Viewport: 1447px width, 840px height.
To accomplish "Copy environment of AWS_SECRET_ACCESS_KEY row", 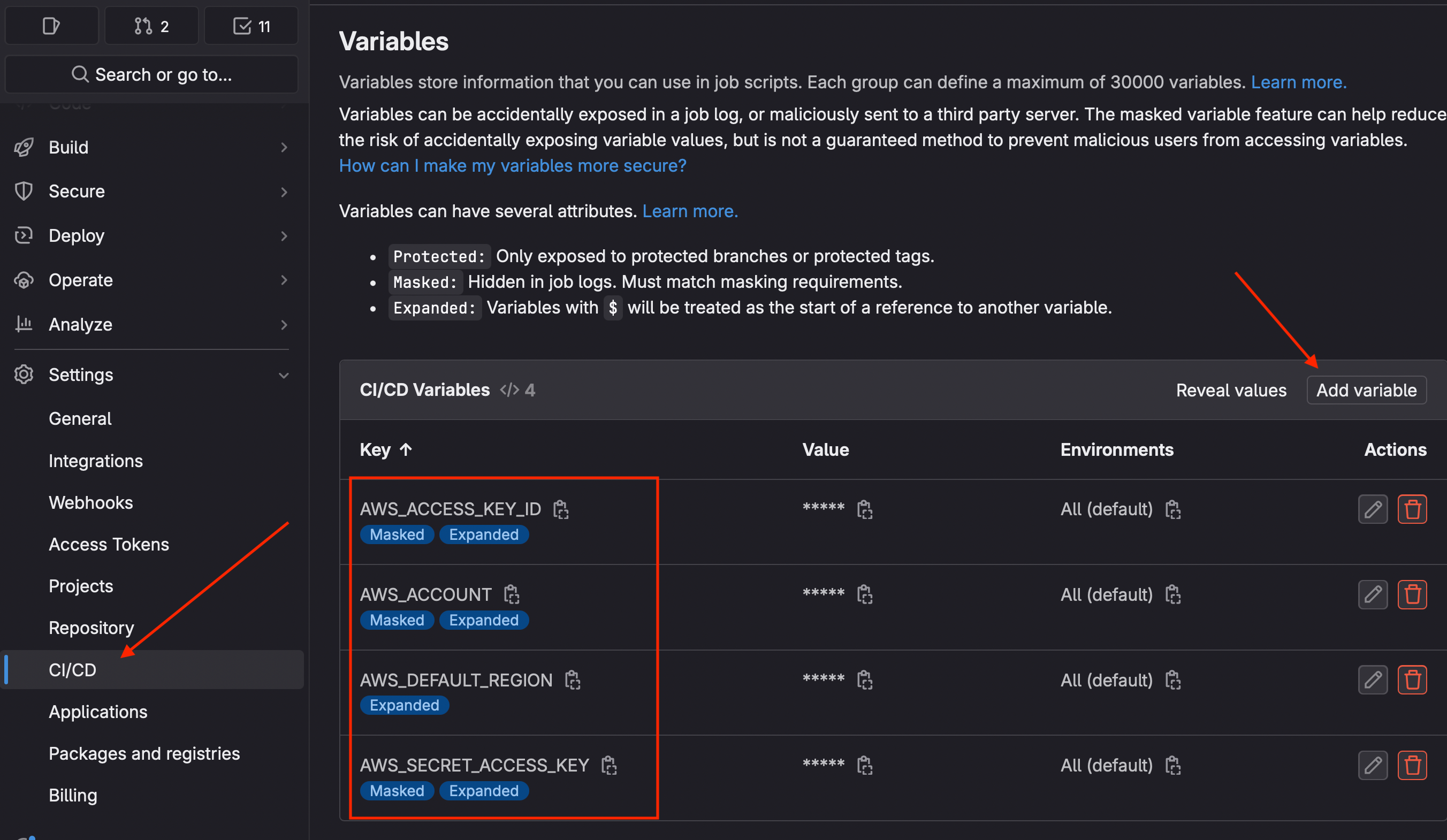I will coord(1172,765).
